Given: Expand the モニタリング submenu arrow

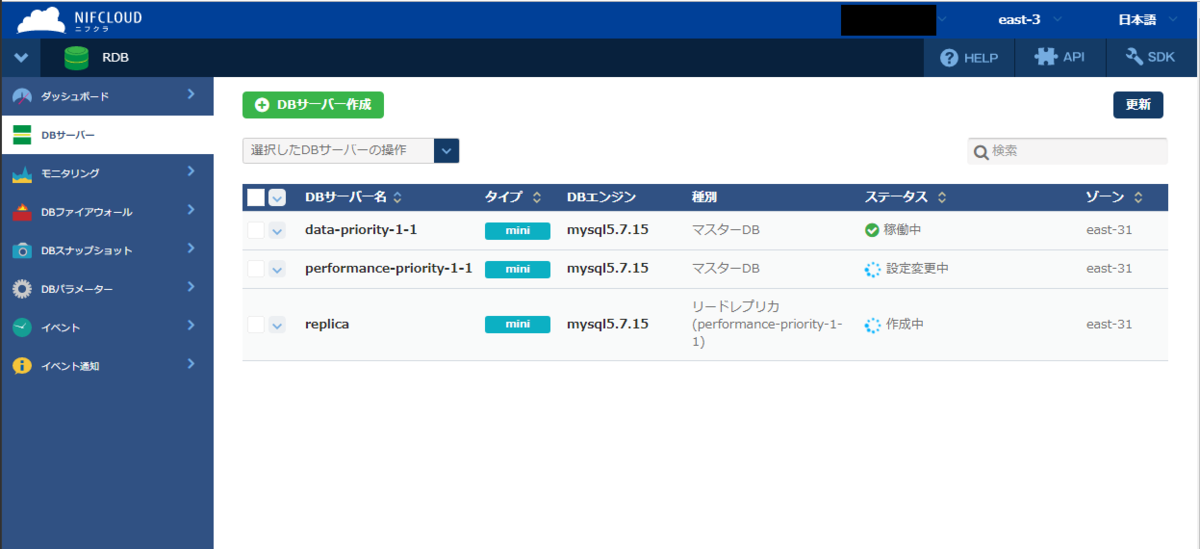Looking at the screenshot, I should pos(191,172).
